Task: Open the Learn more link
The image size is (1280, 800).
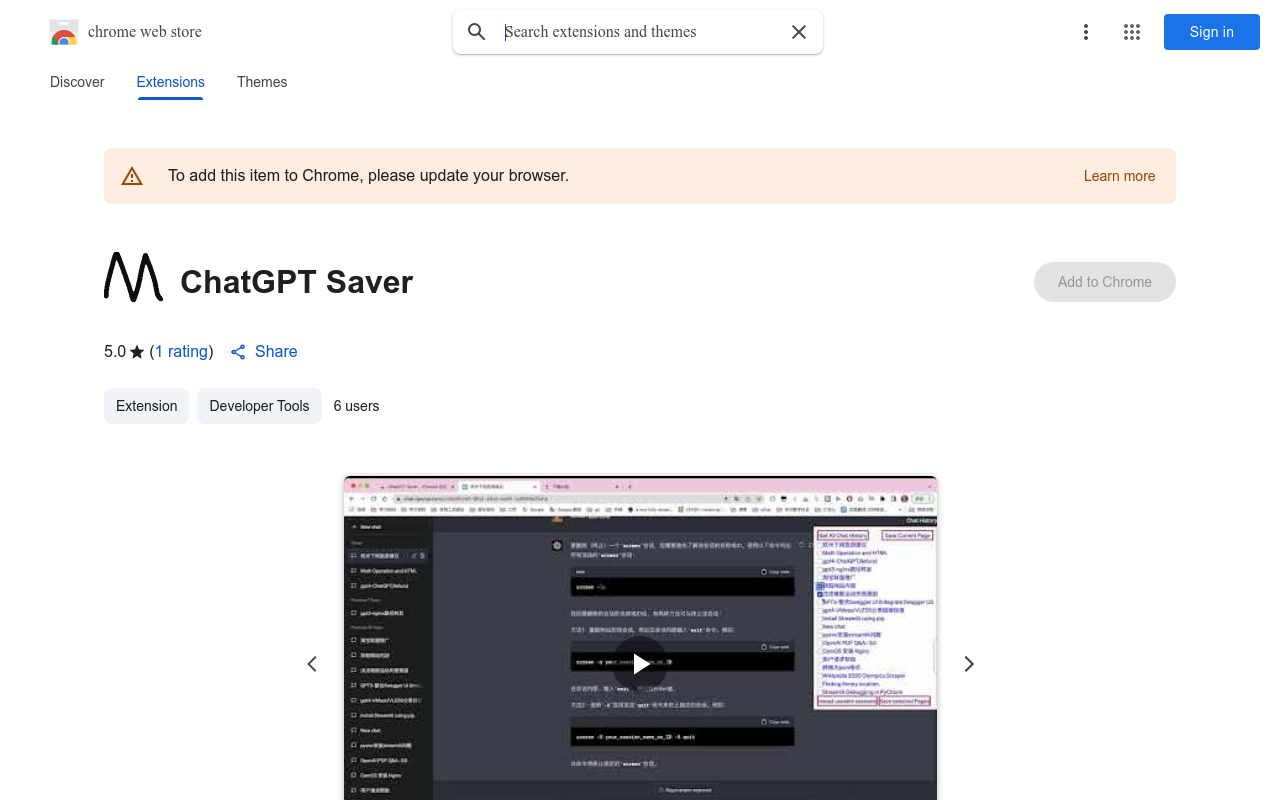Action: pyautogui.click(x=1119, y=176)
